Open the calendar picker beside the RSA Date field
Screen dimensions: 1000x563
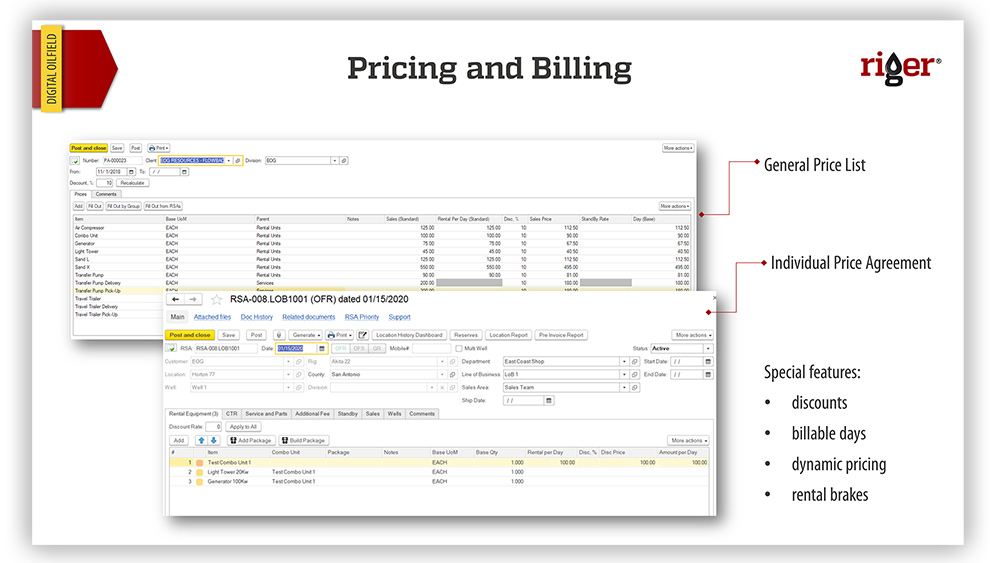pos(323,348)
